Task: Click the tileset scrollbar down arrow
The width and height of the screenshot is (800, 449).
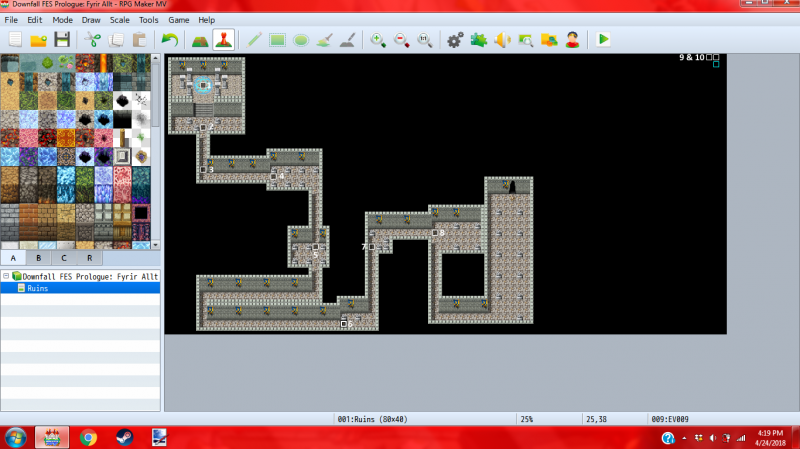Action: tap(156, 245)
